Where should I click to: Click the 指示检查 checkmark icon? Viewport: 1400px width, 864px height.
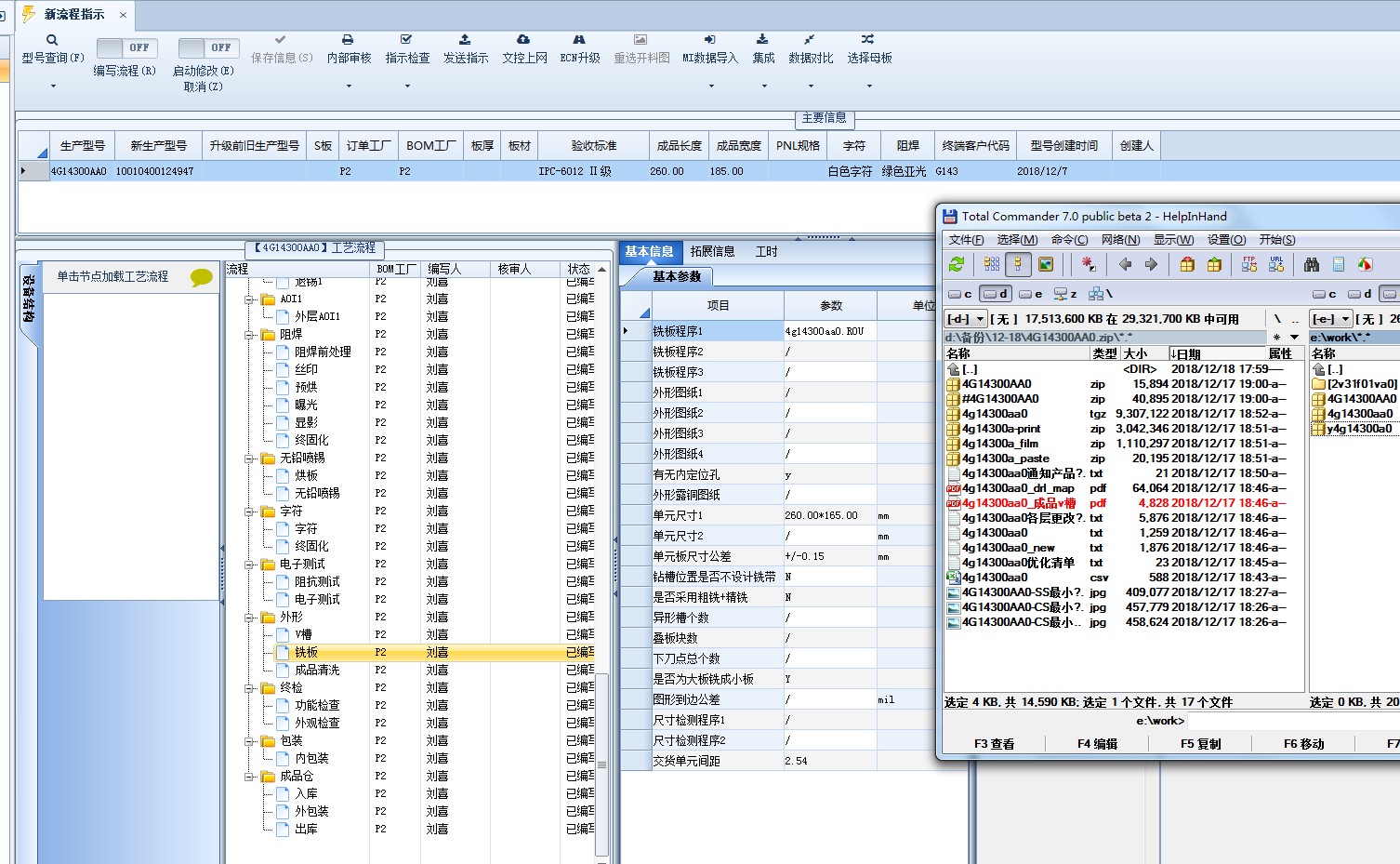(406, 40)
